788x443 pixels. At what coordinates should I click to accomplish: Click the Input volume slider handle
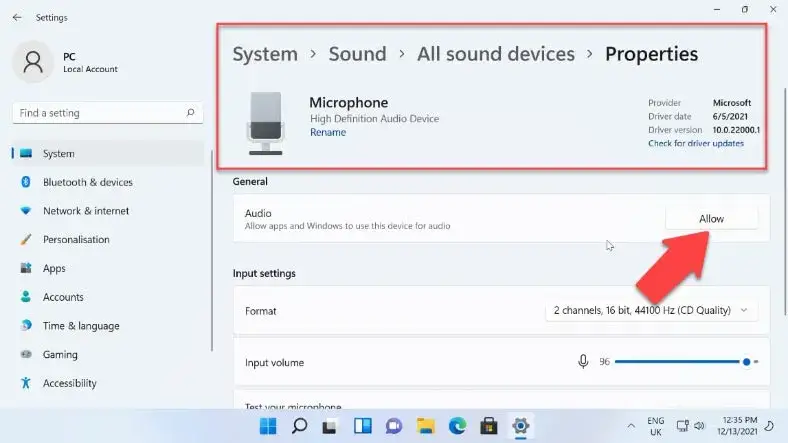pyautogui.click(x=746, y=362)
